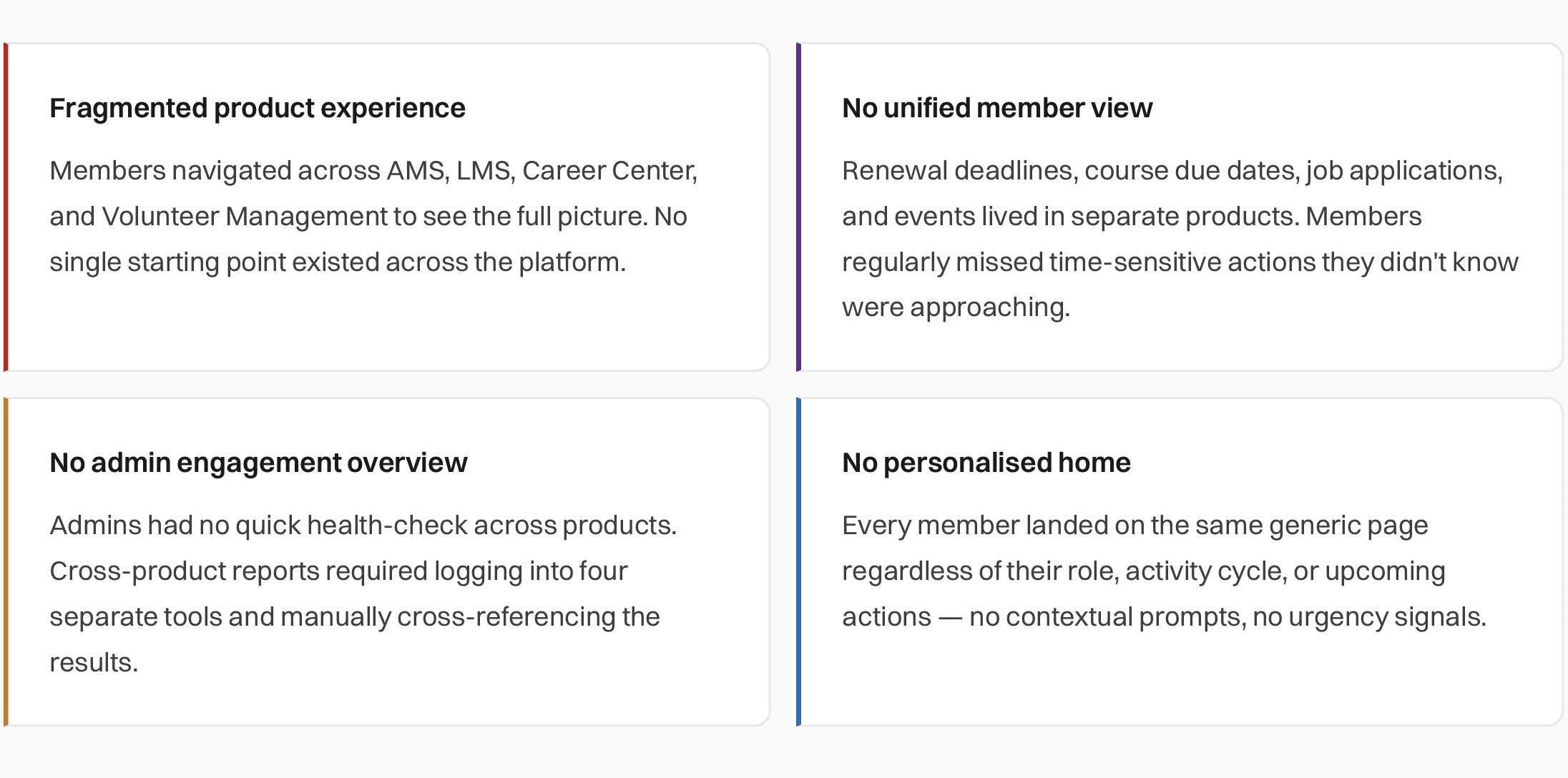
Task: Click the orange accent bar on the admin card
Action: click(6, 561)
